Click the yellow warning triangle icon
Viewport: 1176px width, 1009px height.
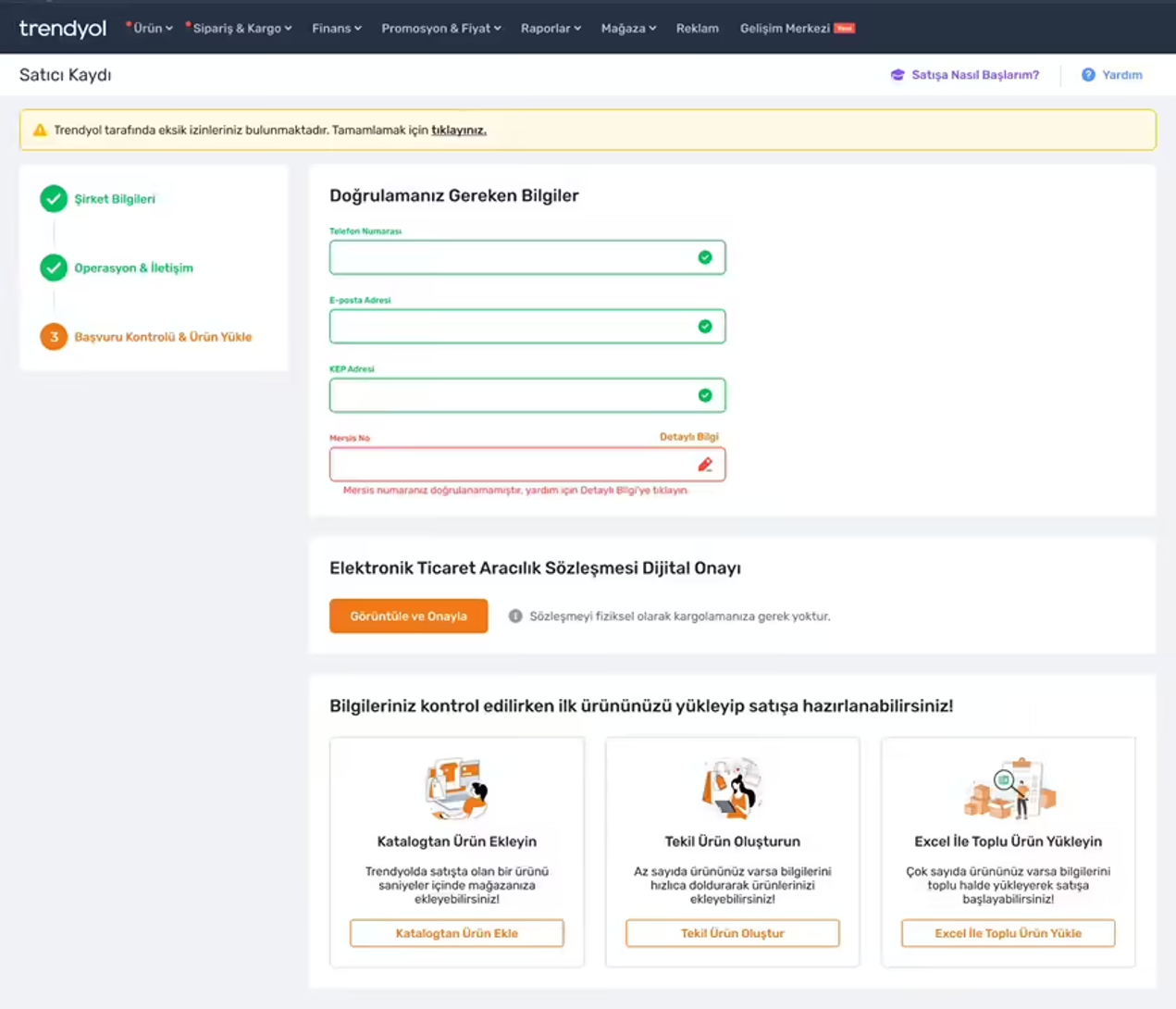(40, 131)
